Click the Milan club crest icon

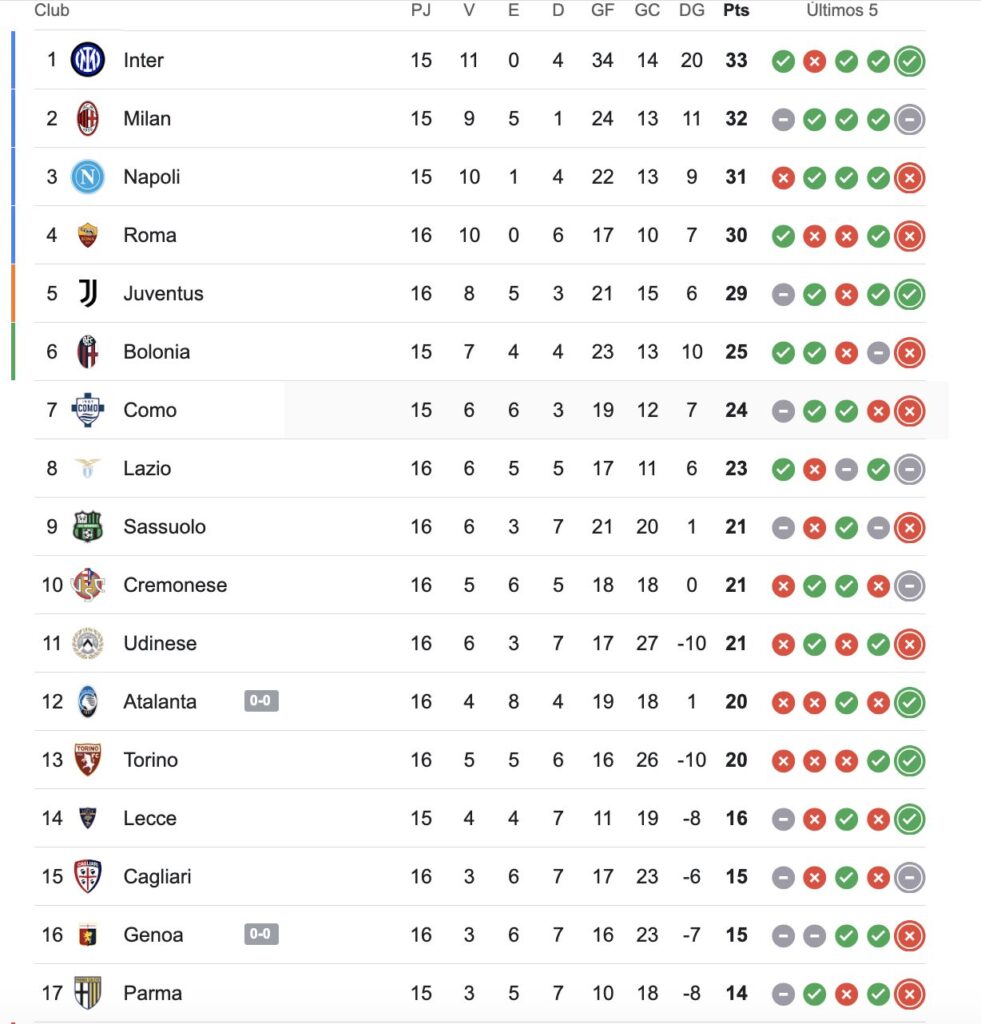(88, 119)
